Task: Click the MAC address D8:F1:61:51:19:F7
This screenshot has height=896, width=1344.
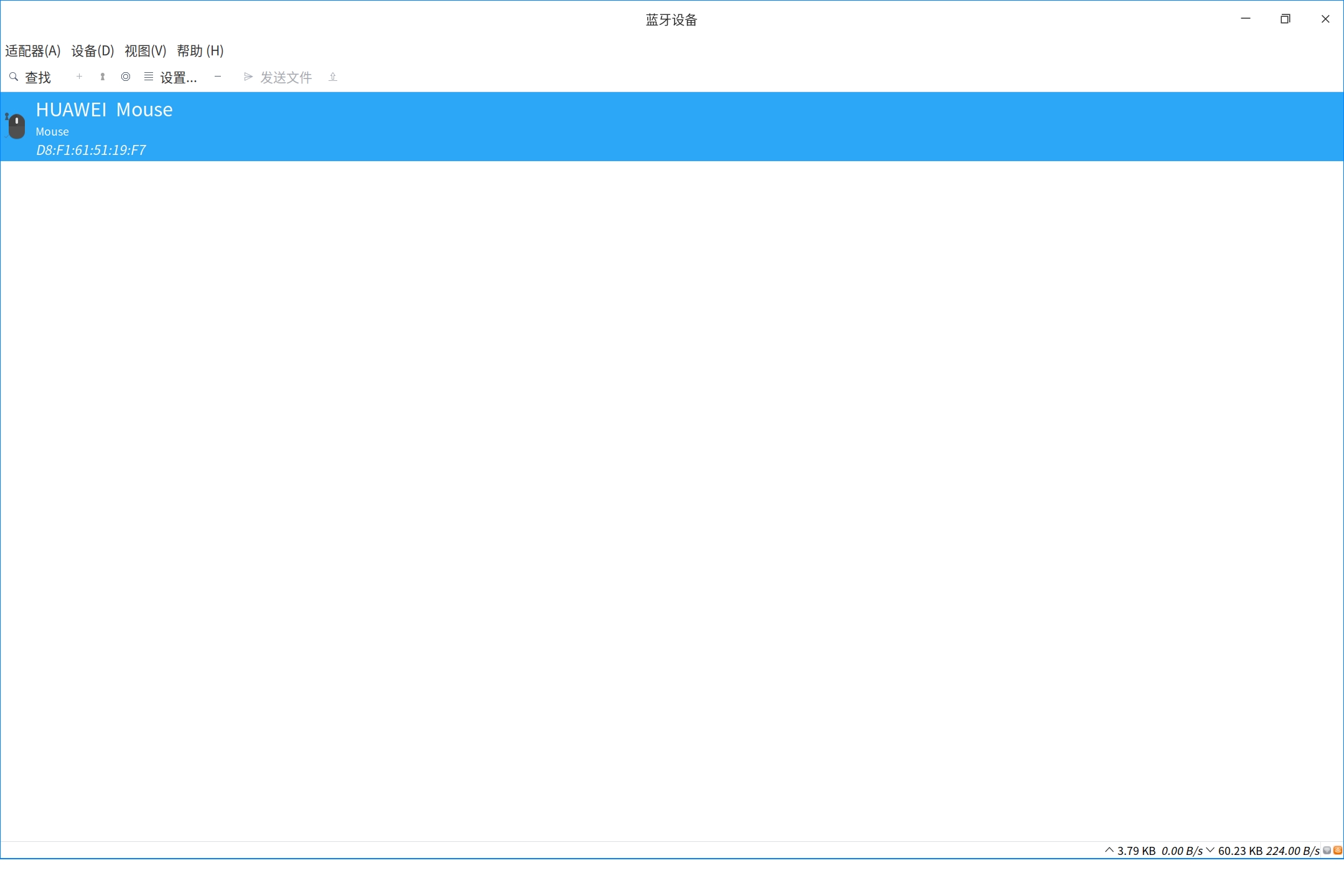Action: coord(91,150)
